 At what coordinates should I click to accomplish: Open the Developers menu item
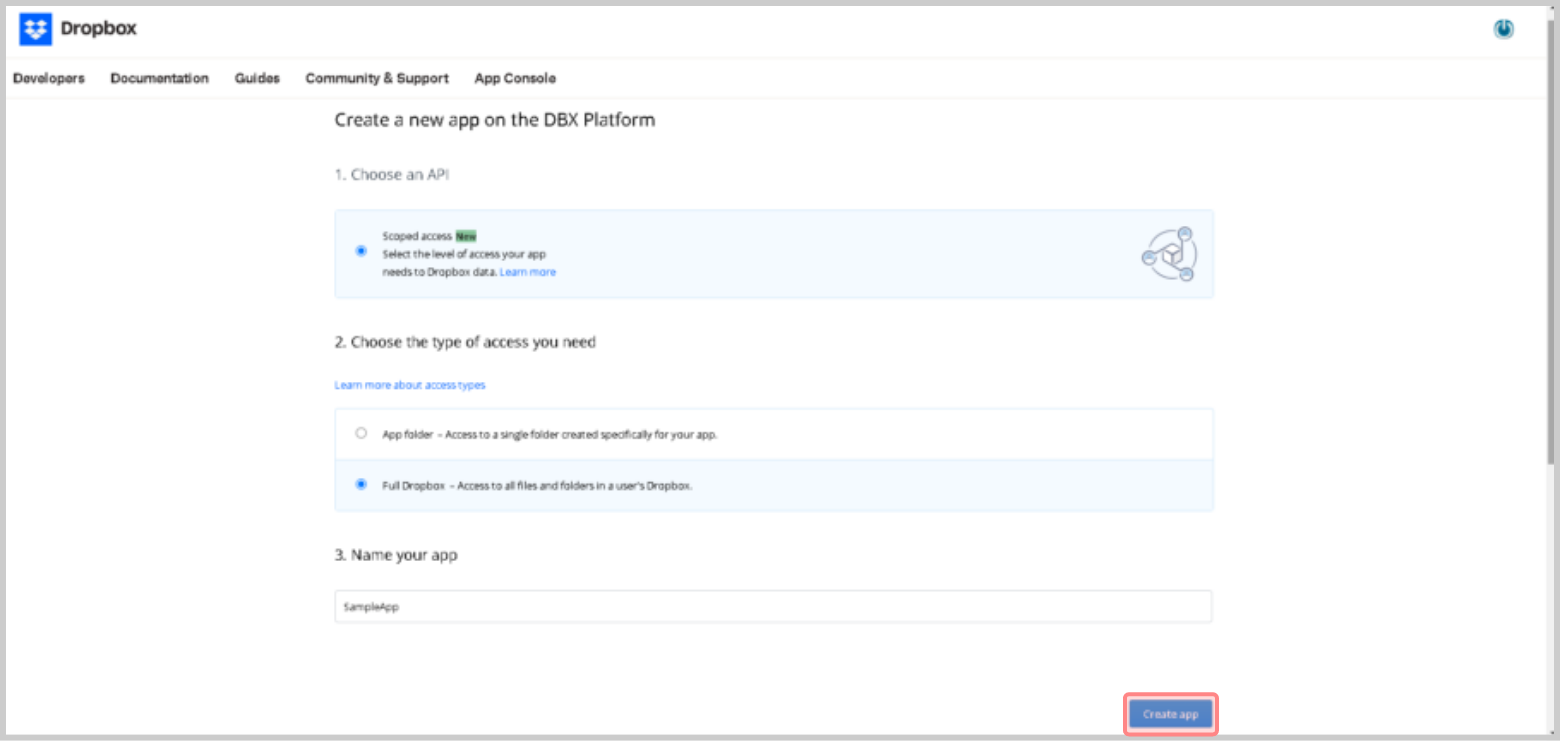(49, 78)
